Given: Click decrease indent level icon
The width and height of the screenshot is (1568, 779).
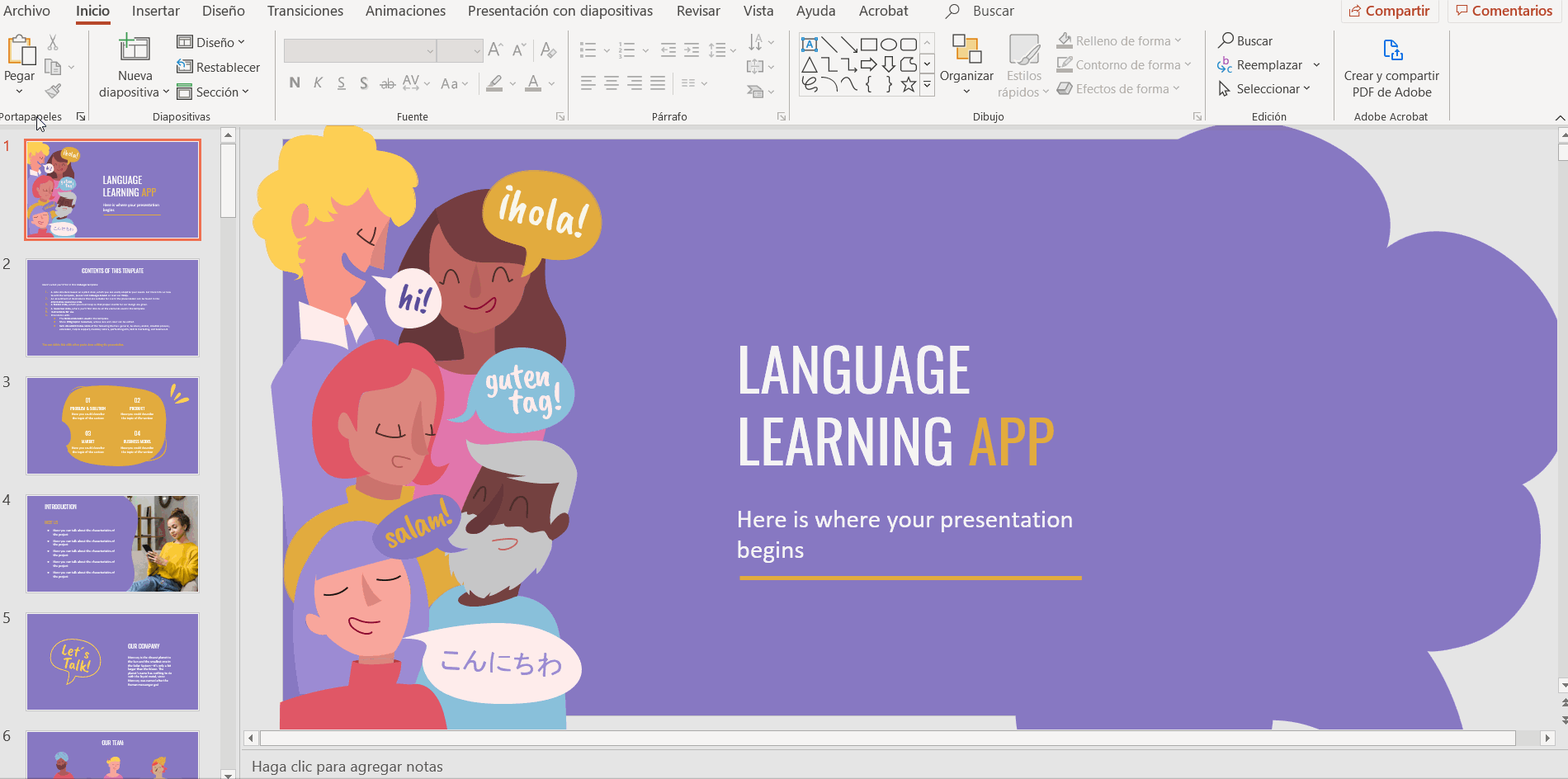Looking at the screenshot, I should point(668,50).
